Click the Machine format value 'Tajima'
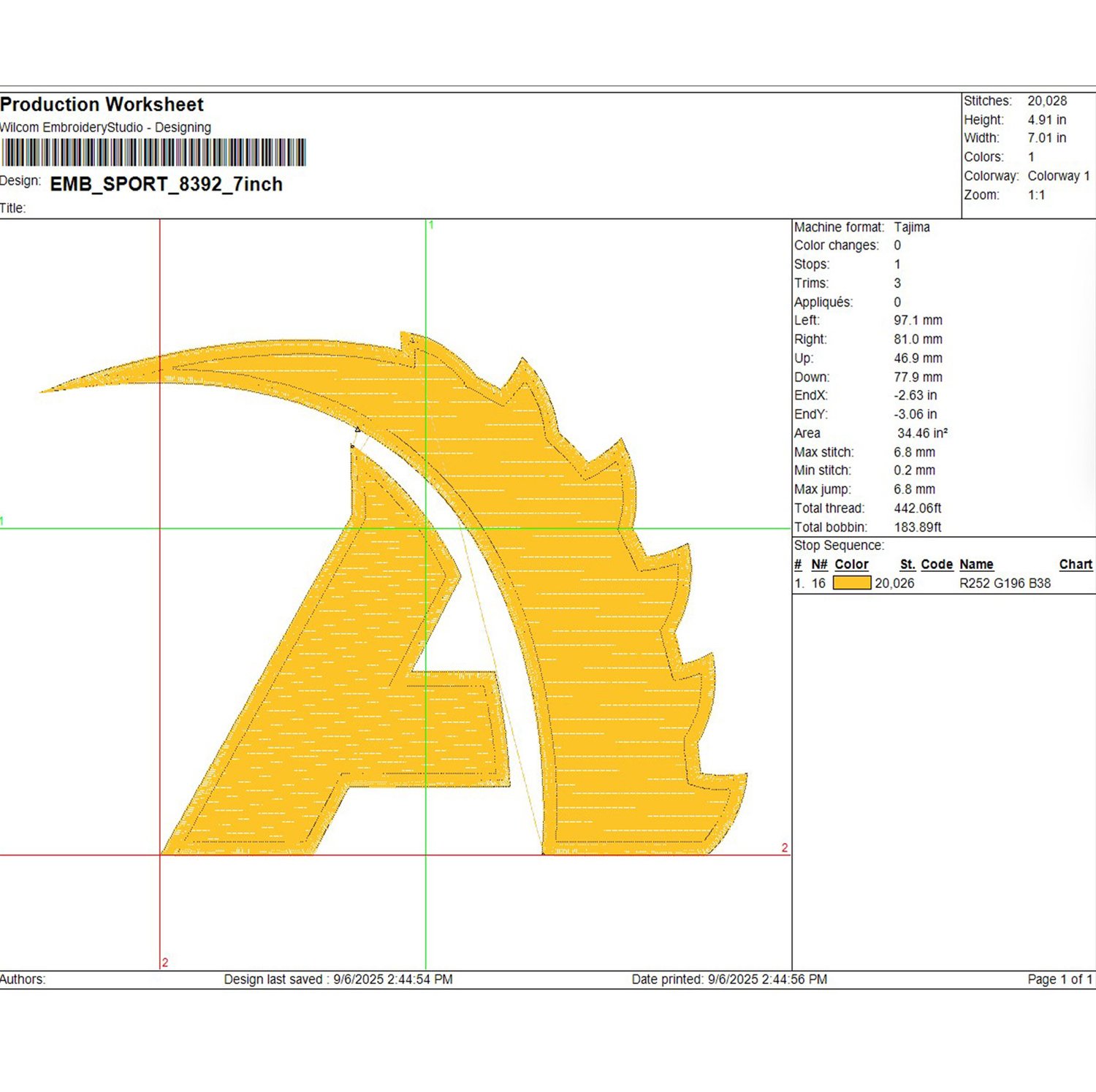The height and width of the screenshot is (1092, 1096). [912, 227]
